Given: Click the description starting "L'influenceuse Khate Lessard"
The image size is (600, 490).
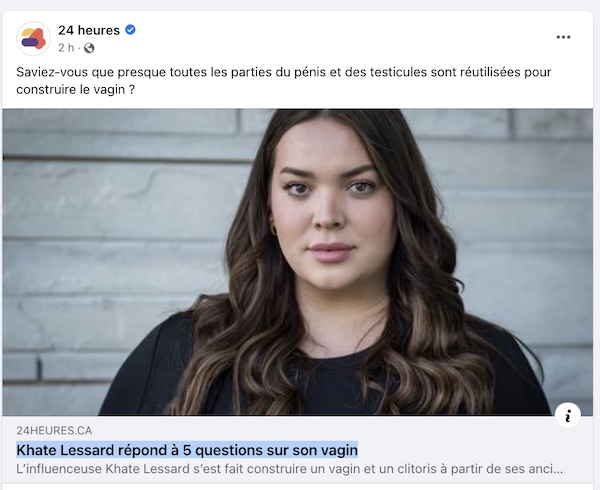Looking at the screenshot, I should coord(289,469).
